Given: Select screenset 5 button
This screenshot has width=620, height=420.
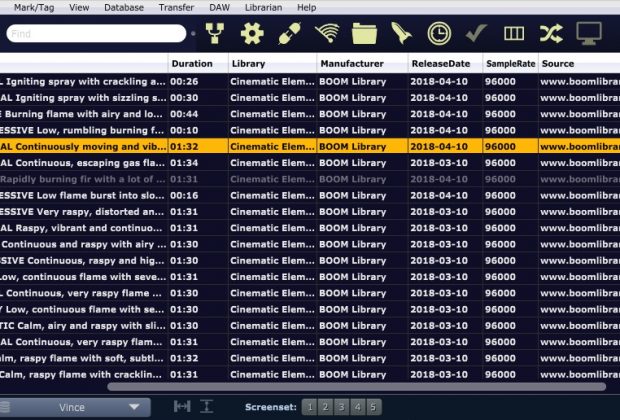Looking at the screenshot, I should click(x=373, y=407).
